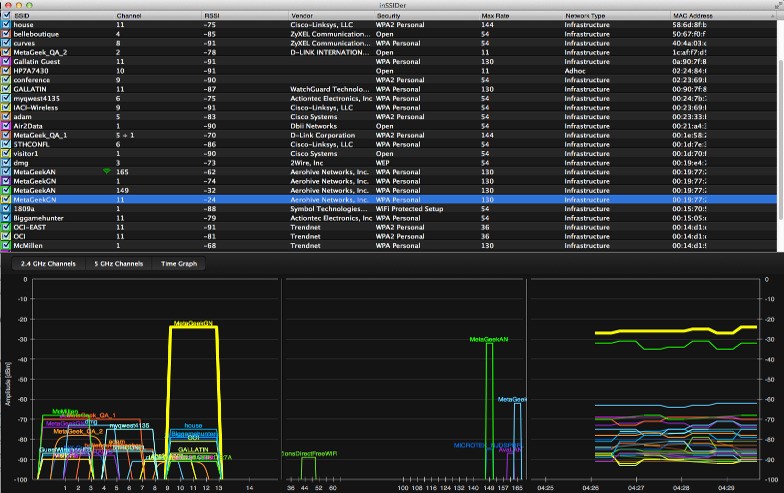This screenshot has height=493, width=784.
Task: Click the Network Type column header
Action: (x=587, y=17)
